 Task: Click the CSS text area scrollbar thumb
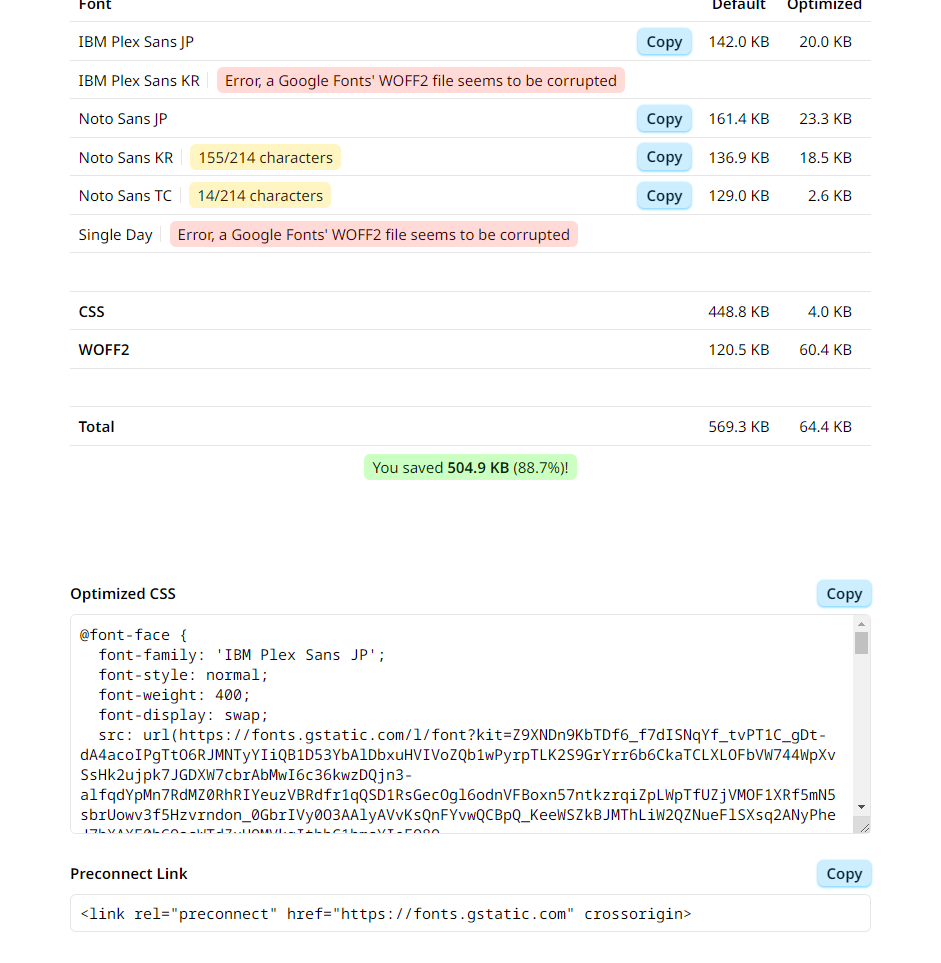[861, 643]
